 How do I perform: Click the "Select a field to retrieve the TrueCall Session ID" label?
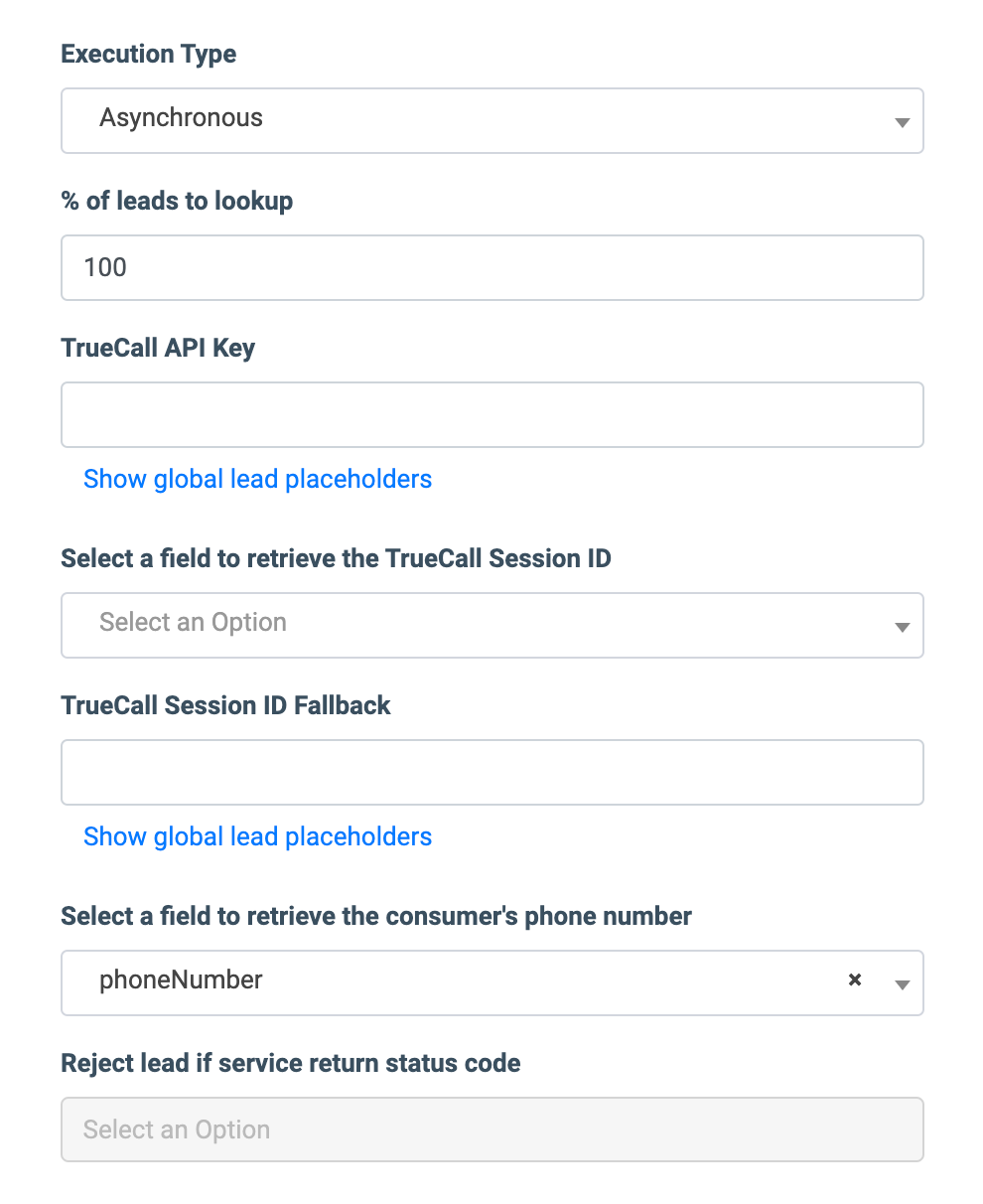336,558
